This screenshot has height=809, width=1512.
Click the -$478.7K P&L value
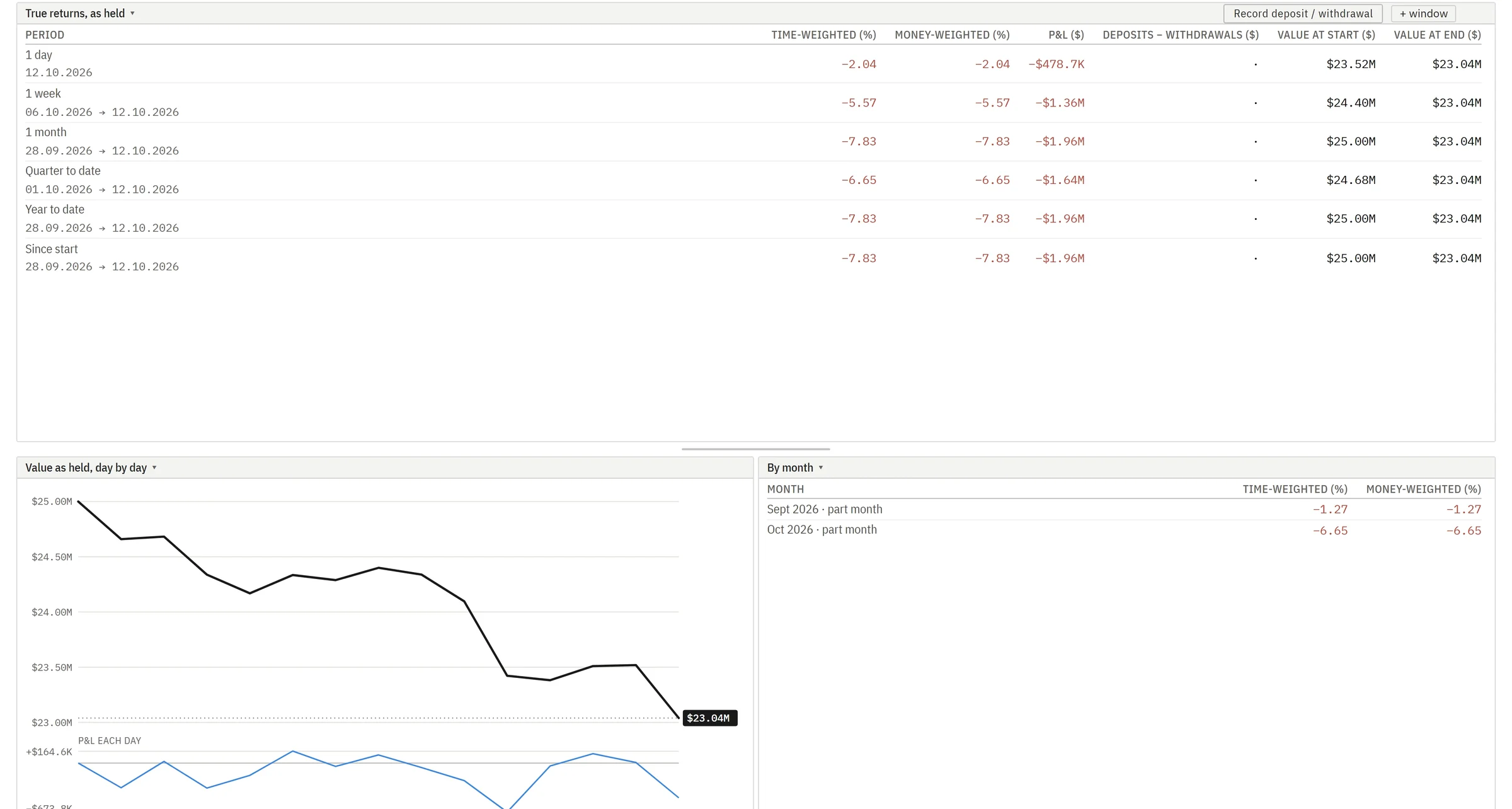point(1056,64)
